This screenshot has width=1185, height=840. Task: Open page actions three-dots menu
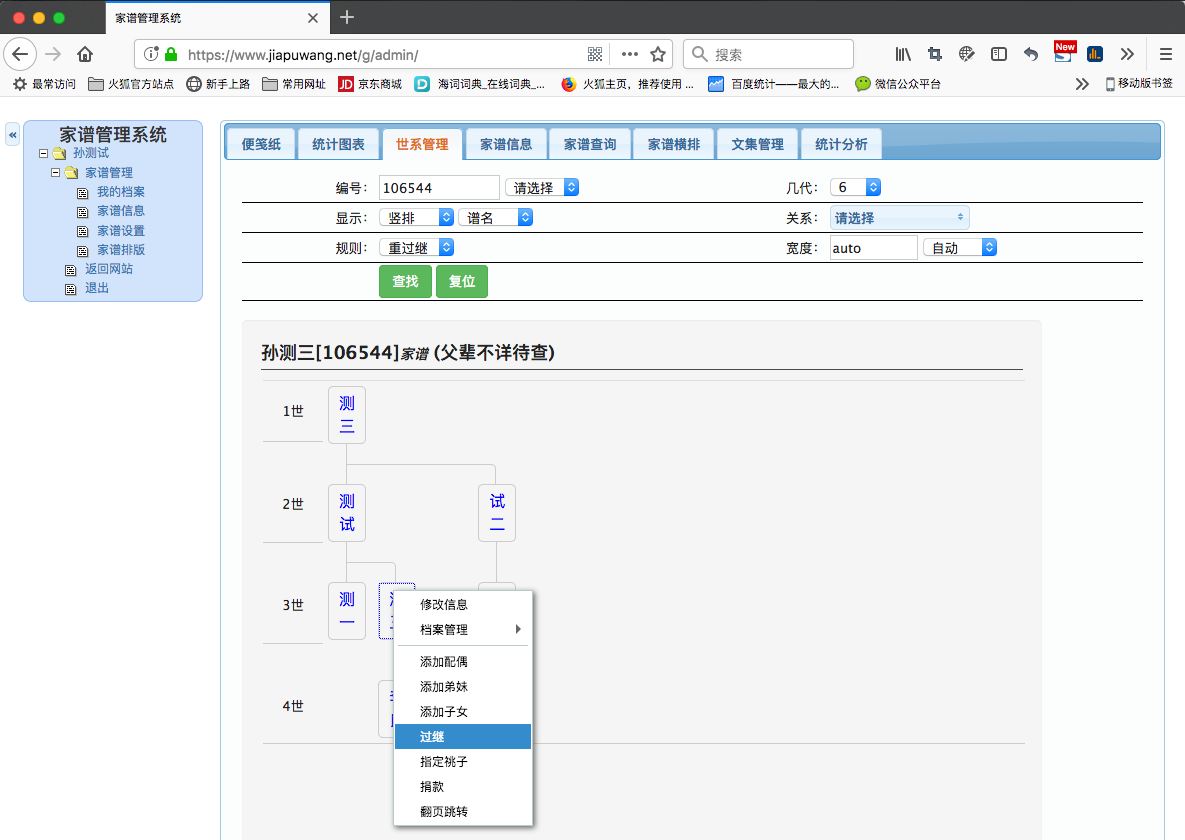click(x=630, y=54)
